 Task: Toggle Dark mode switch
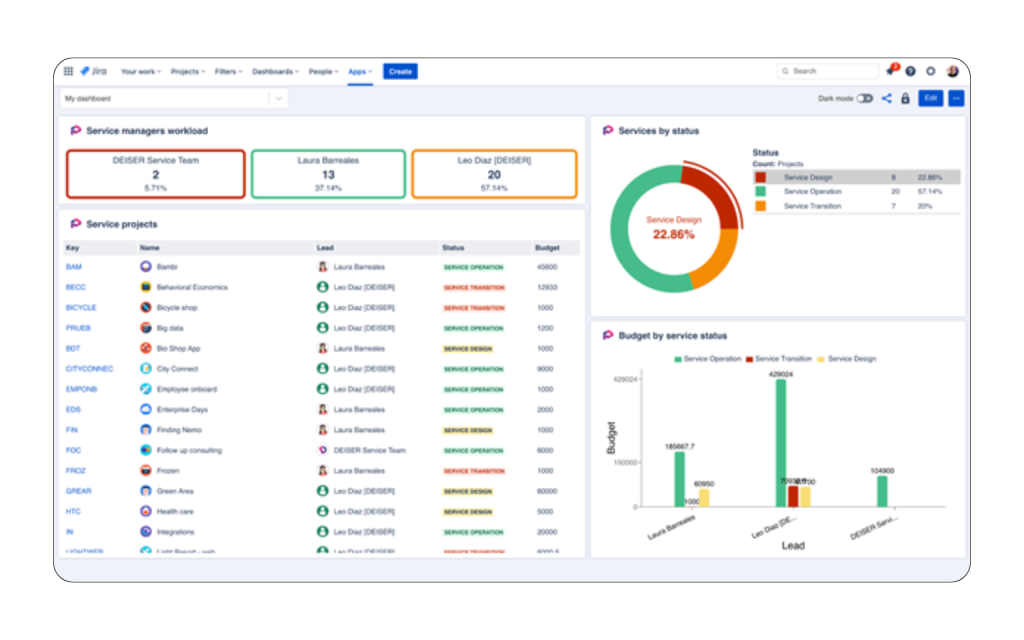point(864,98)
